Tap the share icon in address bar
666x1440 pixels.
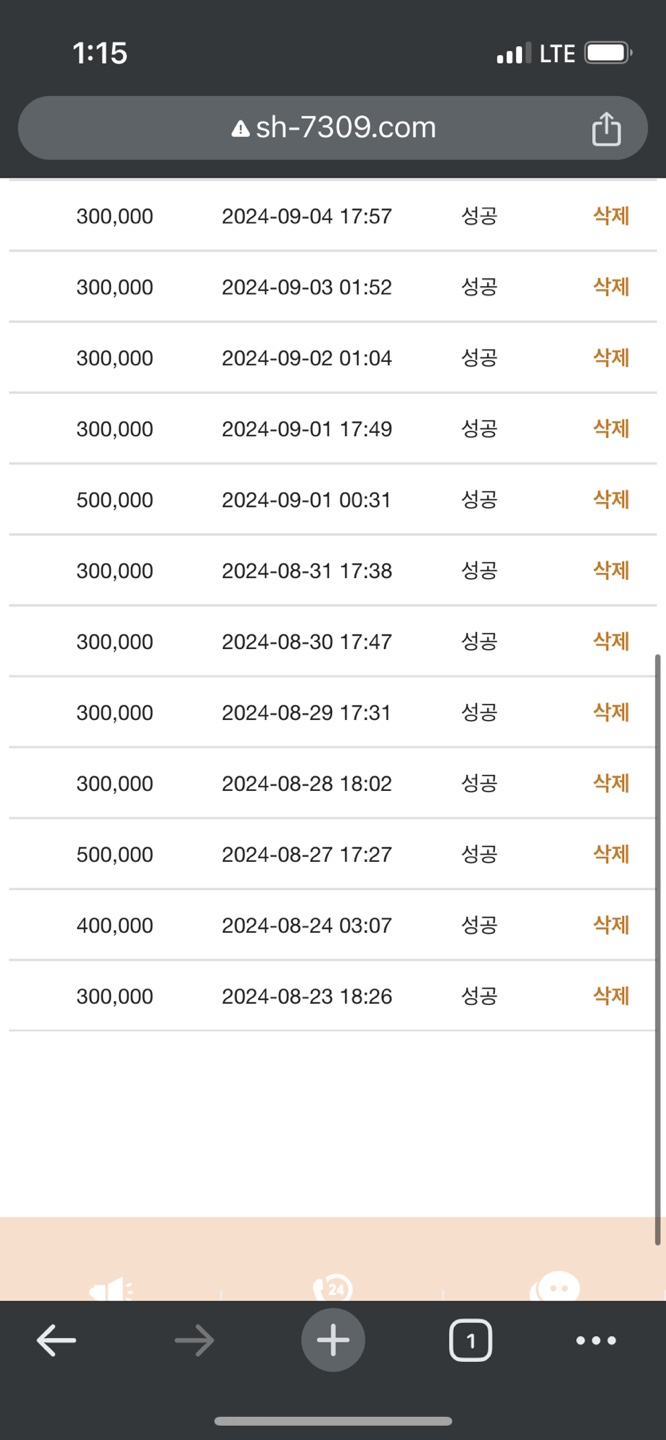click(606, 129)
